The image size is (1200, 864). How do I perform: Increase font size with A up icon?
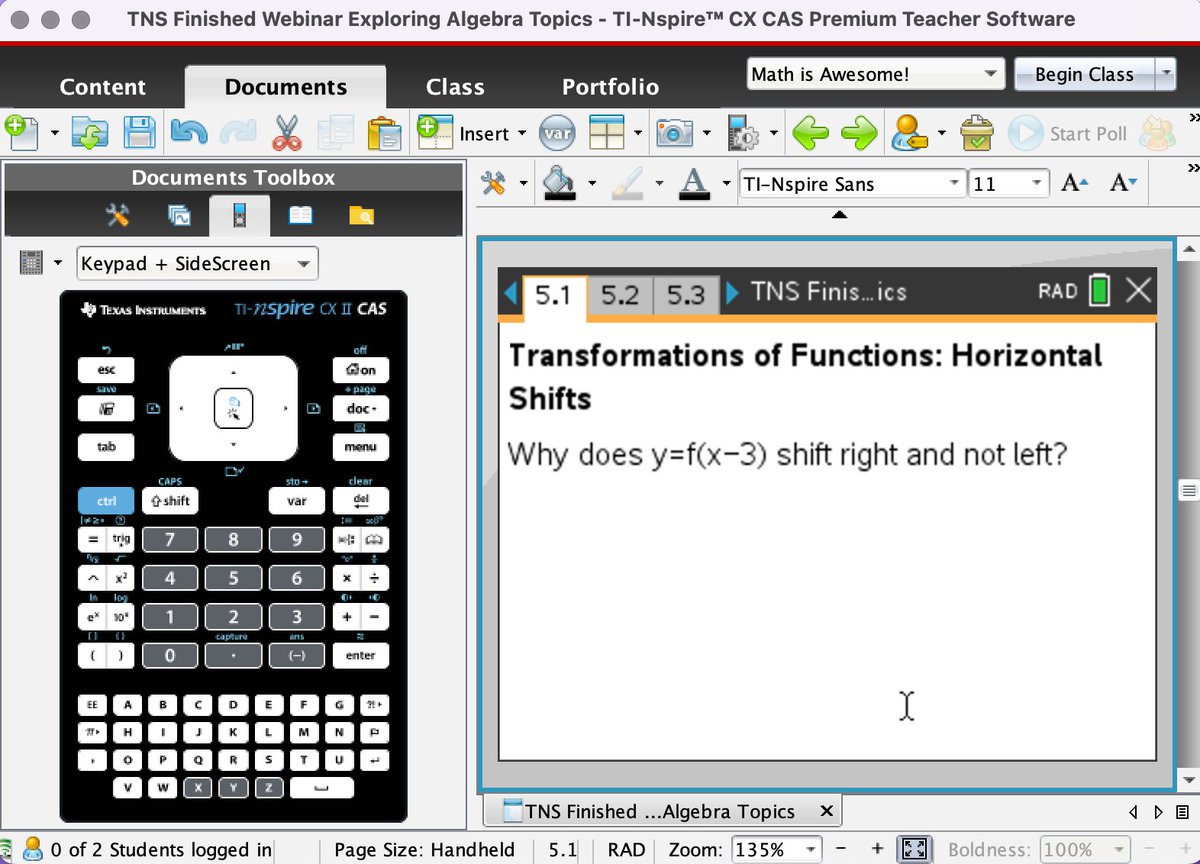1074,183
